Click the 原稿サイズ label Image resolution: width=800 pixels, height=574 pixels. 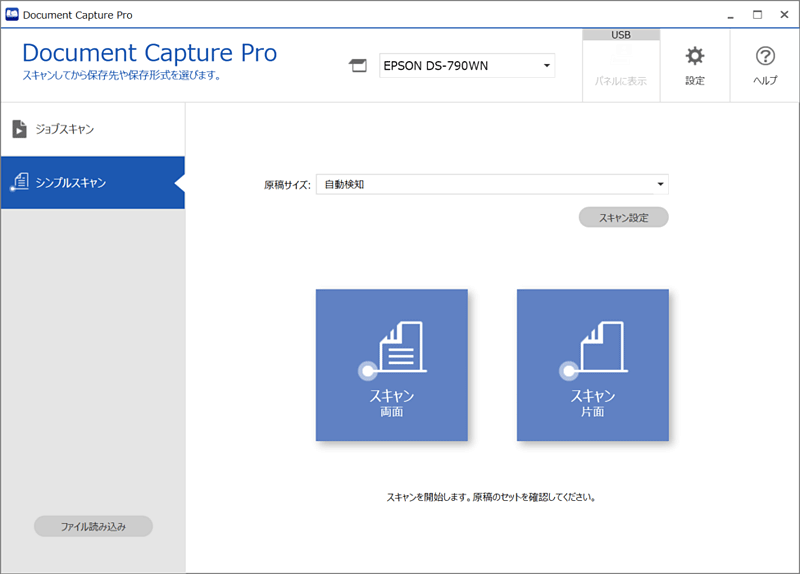click(287, 185)
